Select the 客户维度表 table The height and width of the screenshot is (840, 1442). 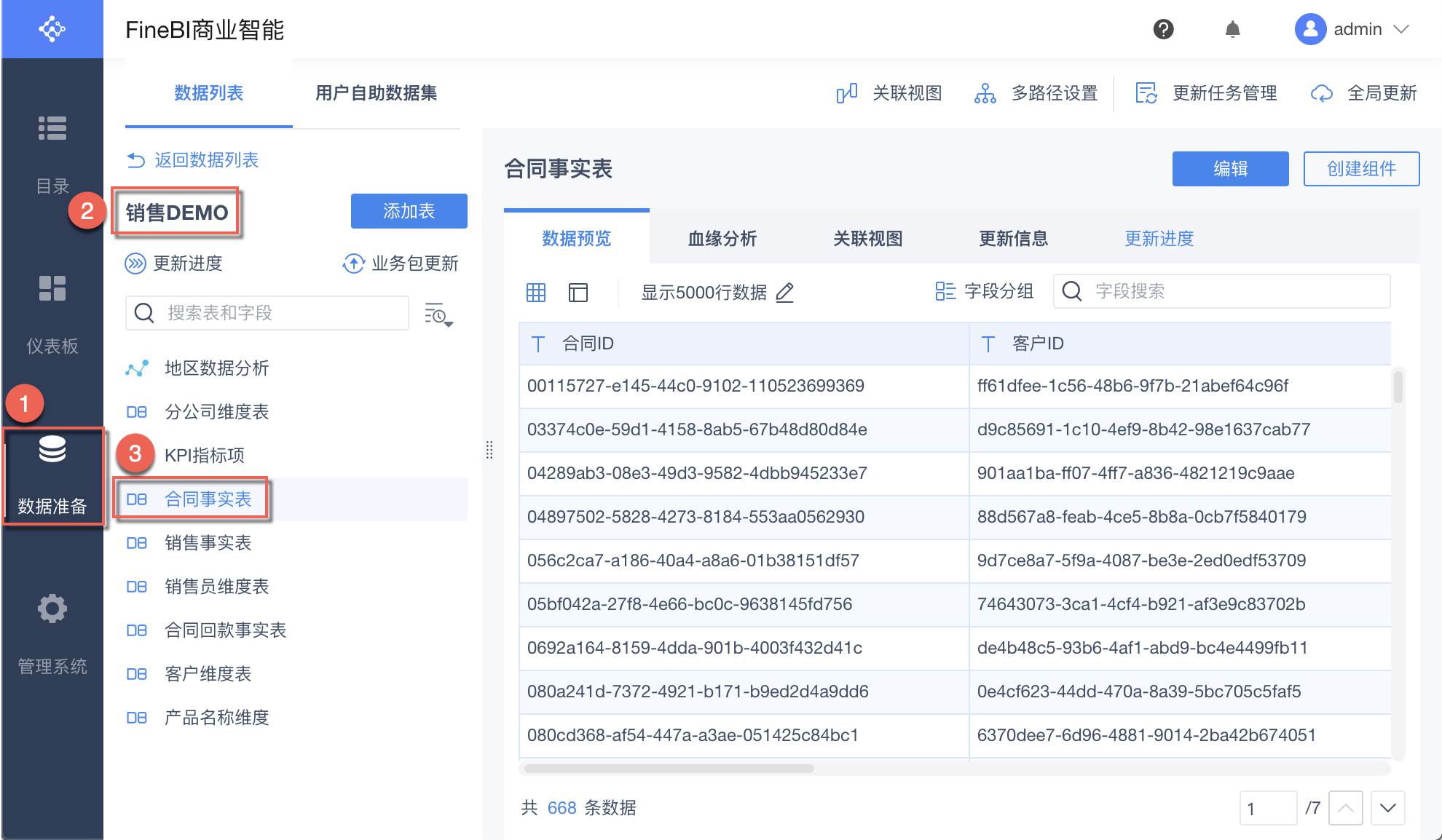click(x=296, y=674)
